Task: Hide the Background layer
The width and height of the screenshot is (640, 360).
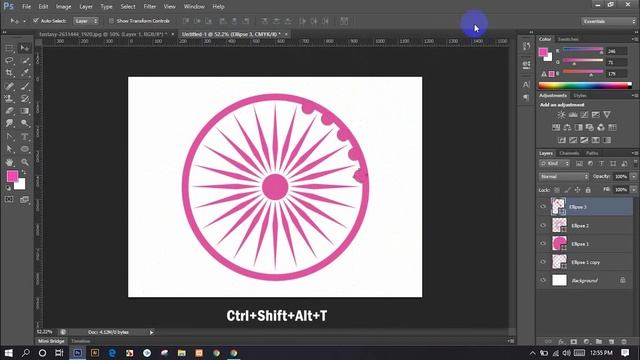Action: (x=543, y=280)
